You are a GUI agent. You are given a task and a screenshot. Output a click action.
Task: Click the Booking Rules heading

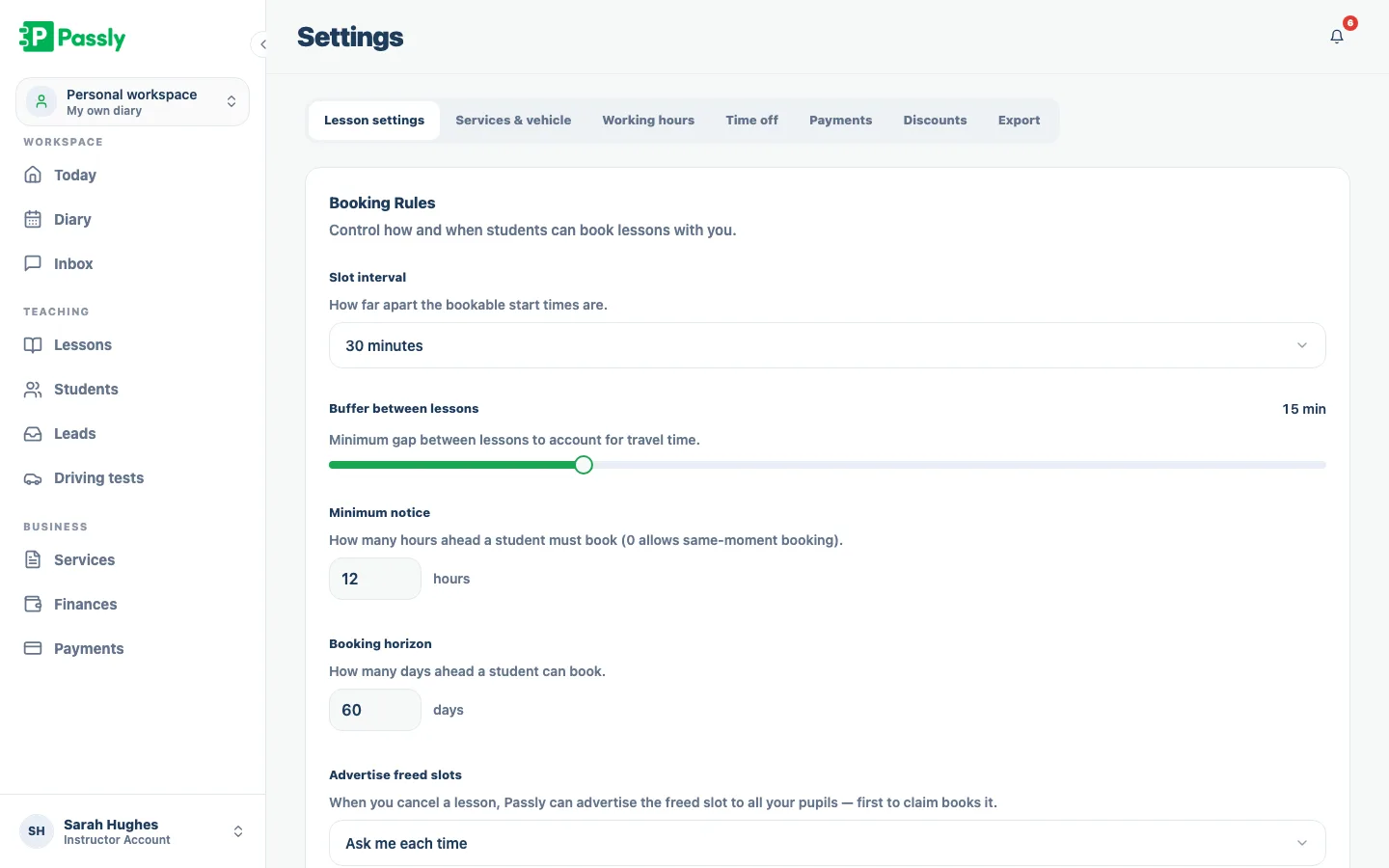pos(382,203)
